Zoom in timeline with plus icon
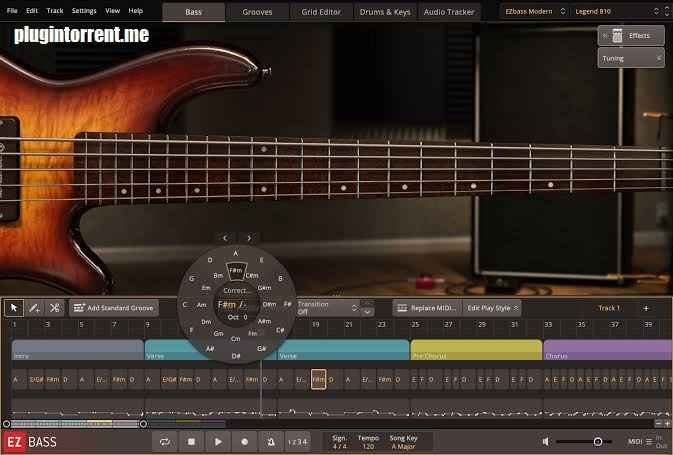The width and height of the screenshot is (673, 455). (x=667, y=423)
